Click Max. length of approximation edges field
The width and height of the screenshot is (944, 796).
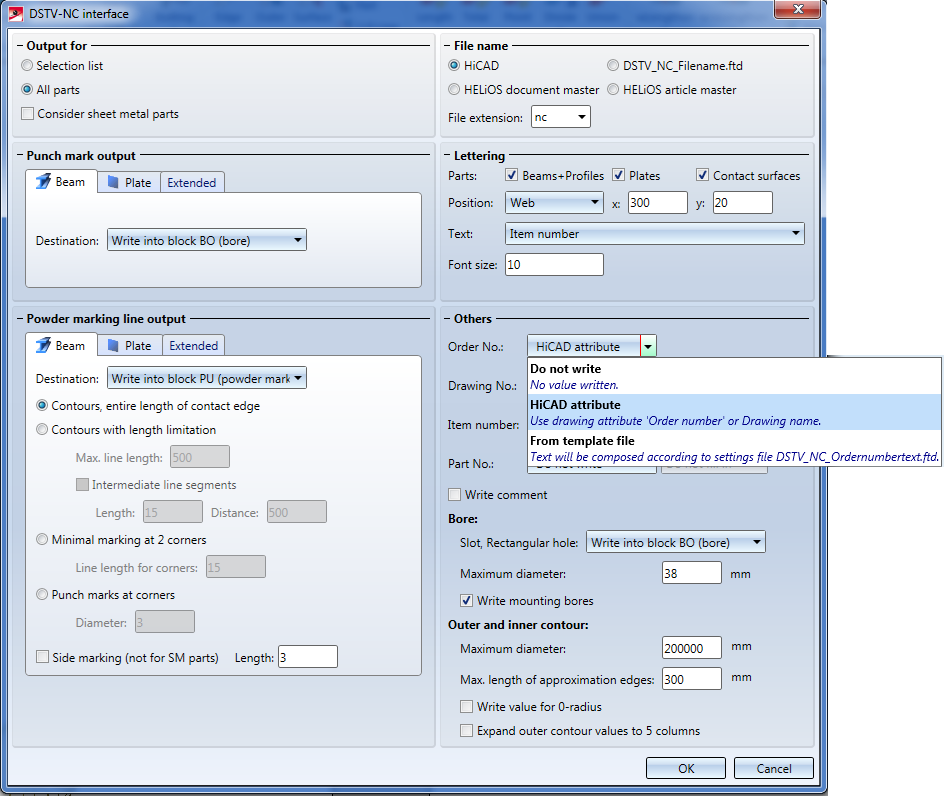(692, 679)
